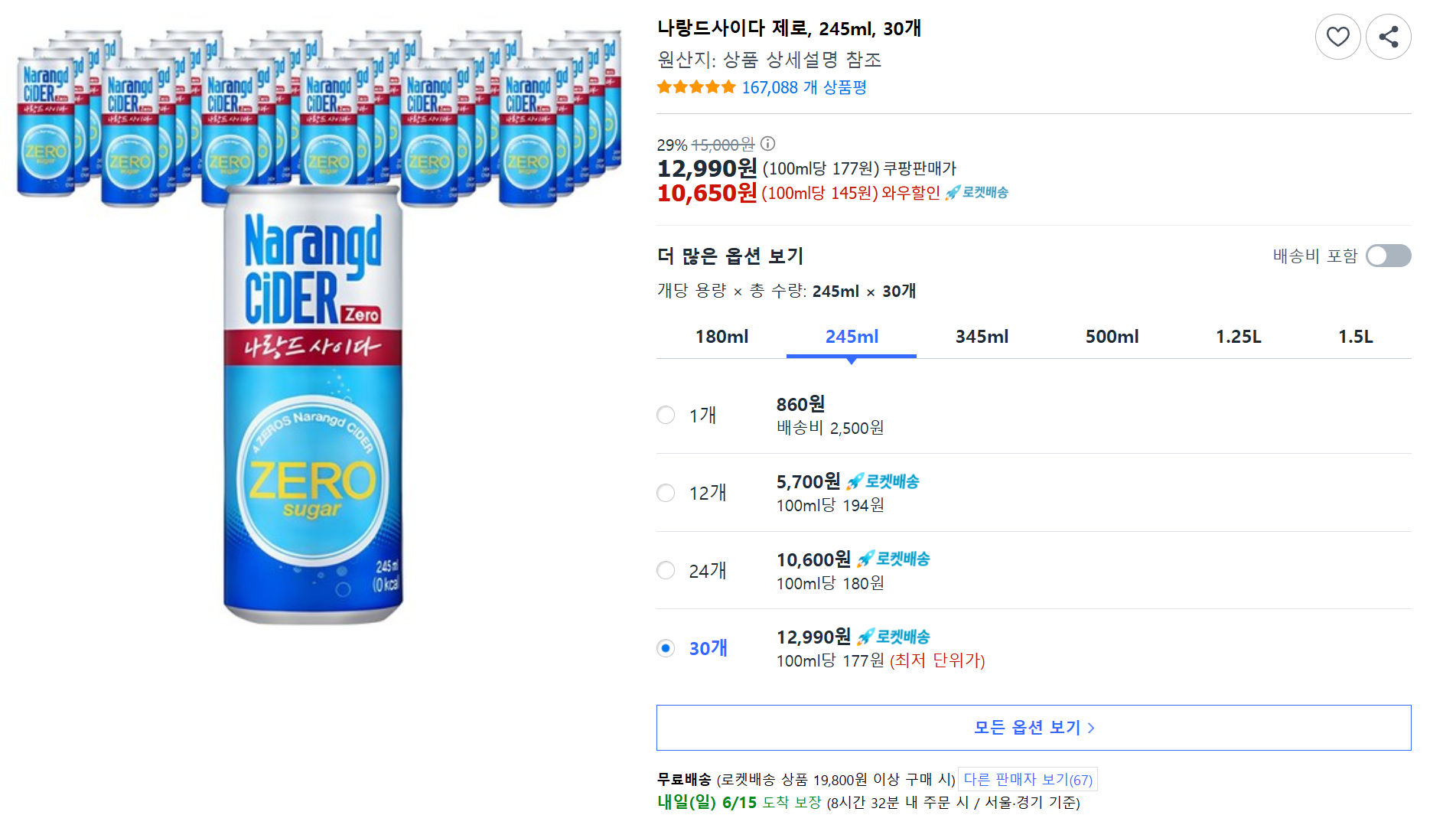The image size is (1456, 815).
Task: Open 다른 판매자 보기(67) seller list
Action: (1028, 778)
